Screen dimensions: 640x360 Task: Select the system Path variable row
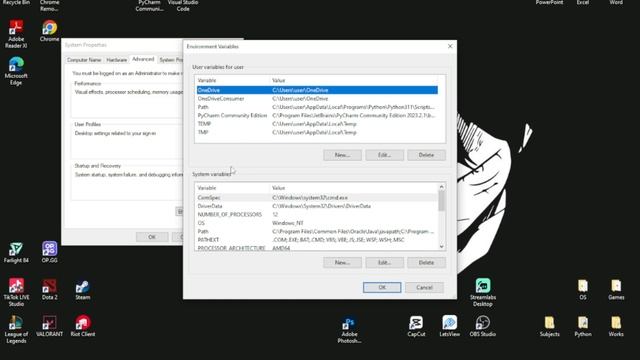coord(317,231)
